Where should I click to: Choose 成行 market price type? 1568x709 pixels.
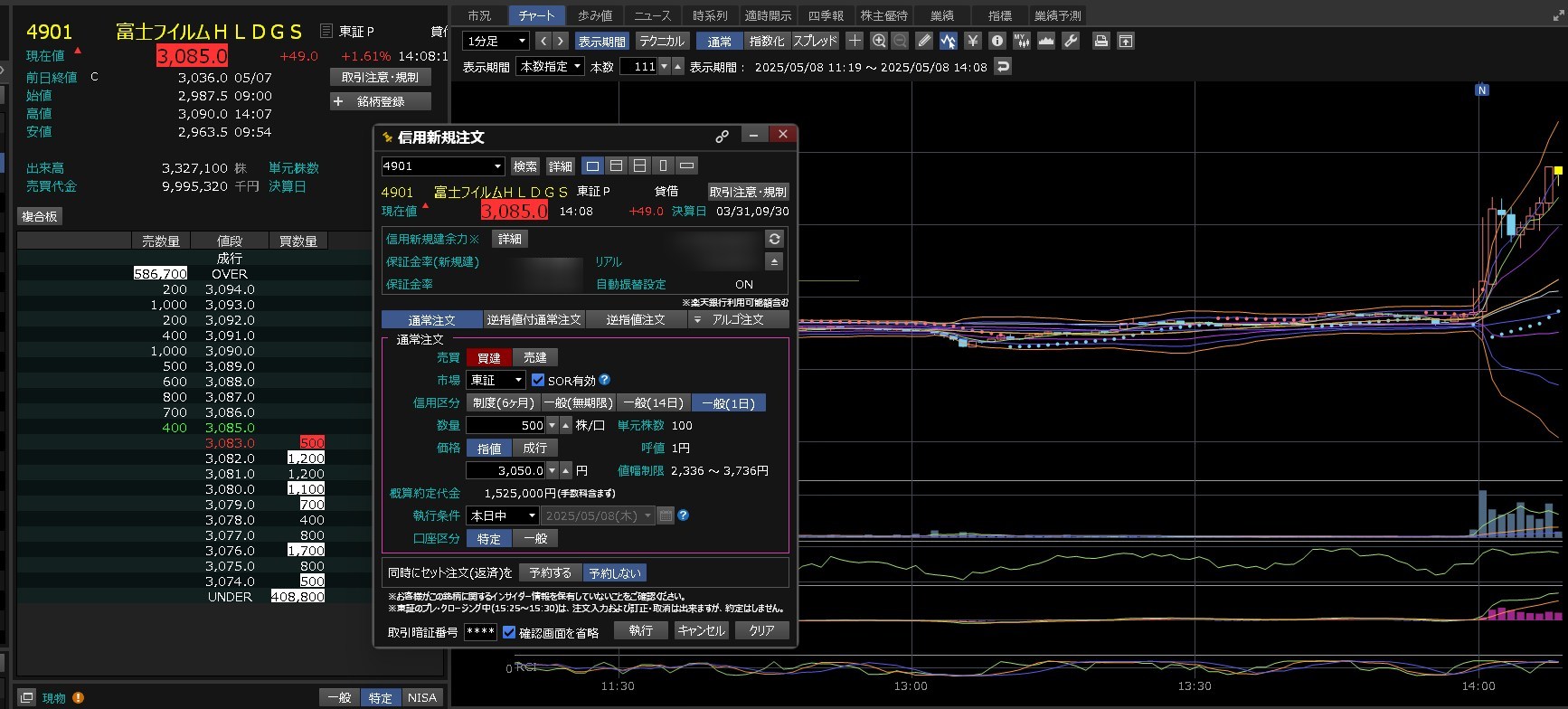point(535,448)
